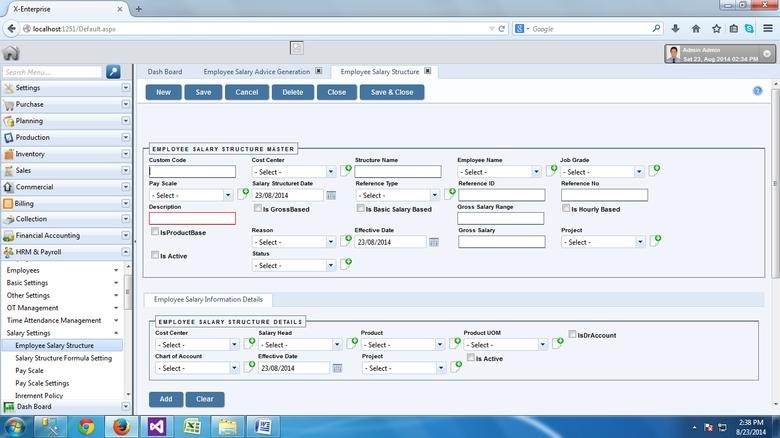780x438 pixels.
Task: Focus the Custom Code input field
Action: click(192, 172)
